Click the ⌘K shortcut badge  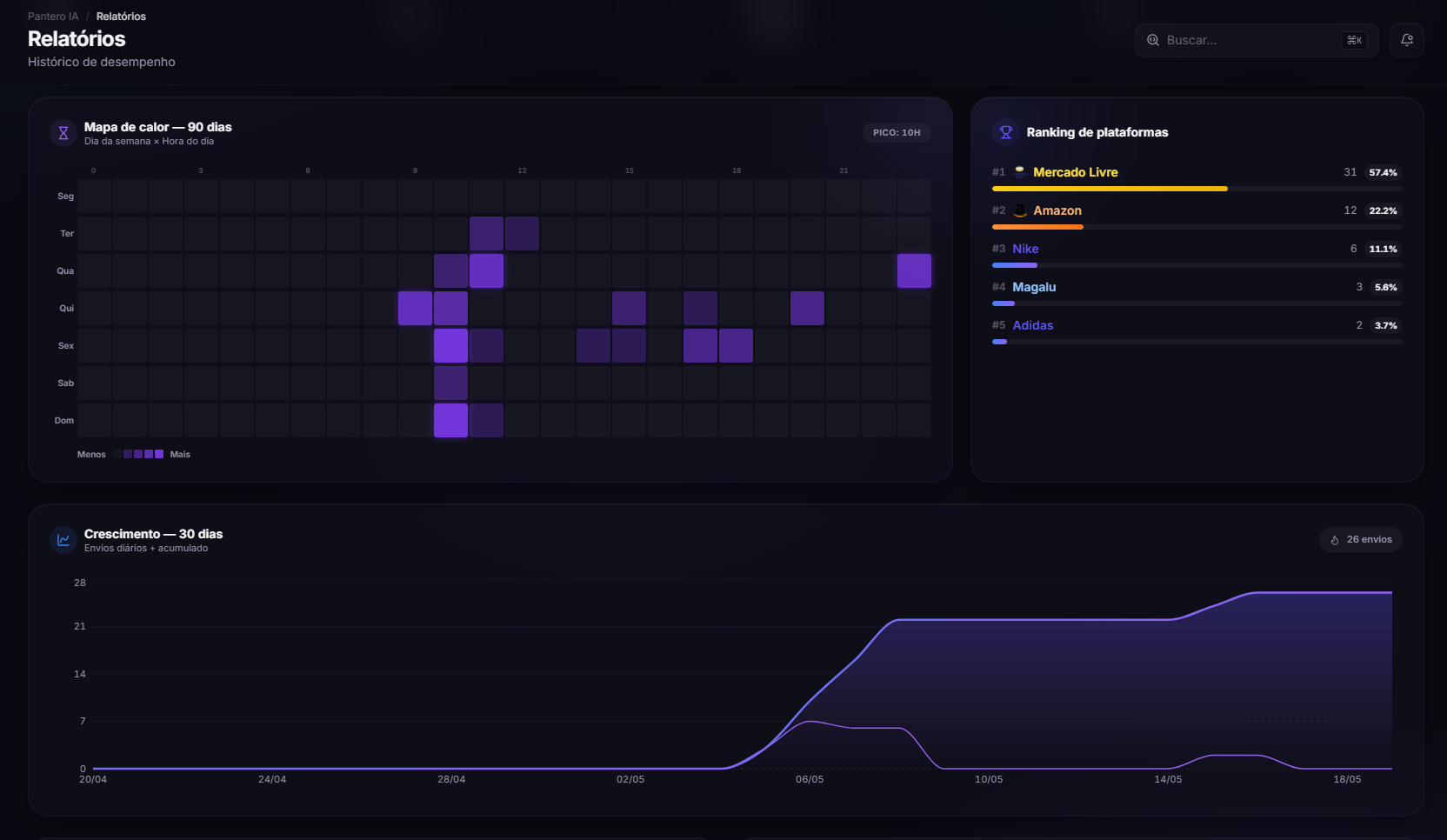[1354, 40]
